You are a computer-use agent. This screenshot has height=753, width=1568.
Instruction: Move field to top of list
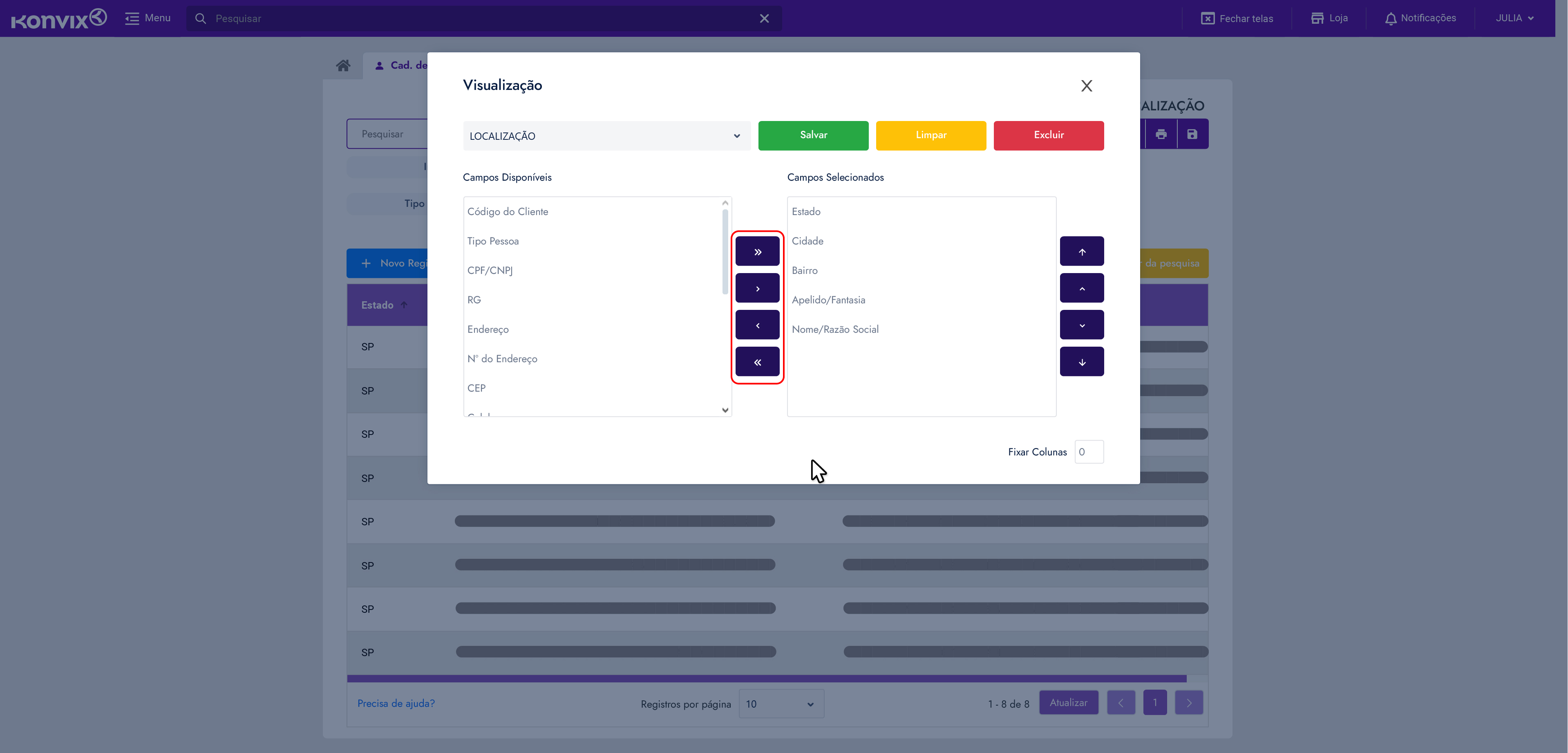click(1082, 251)
